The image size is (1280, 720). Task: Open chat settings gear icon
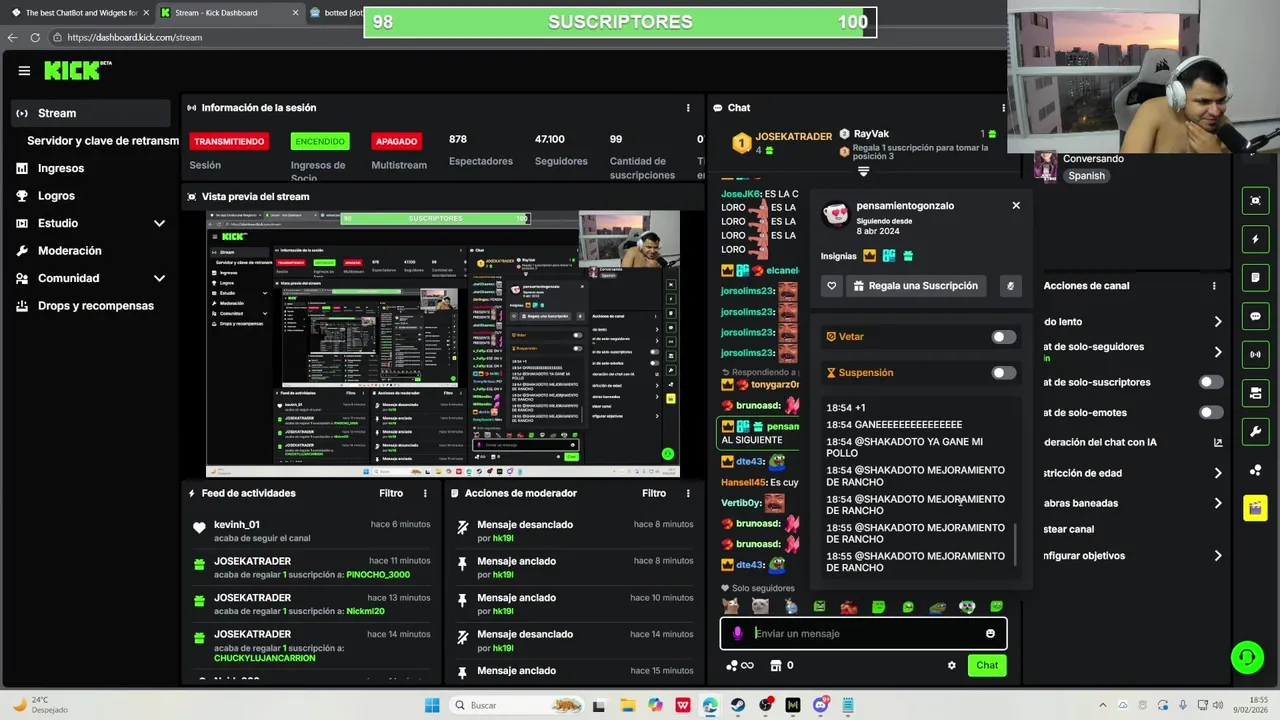coord(951,665)
